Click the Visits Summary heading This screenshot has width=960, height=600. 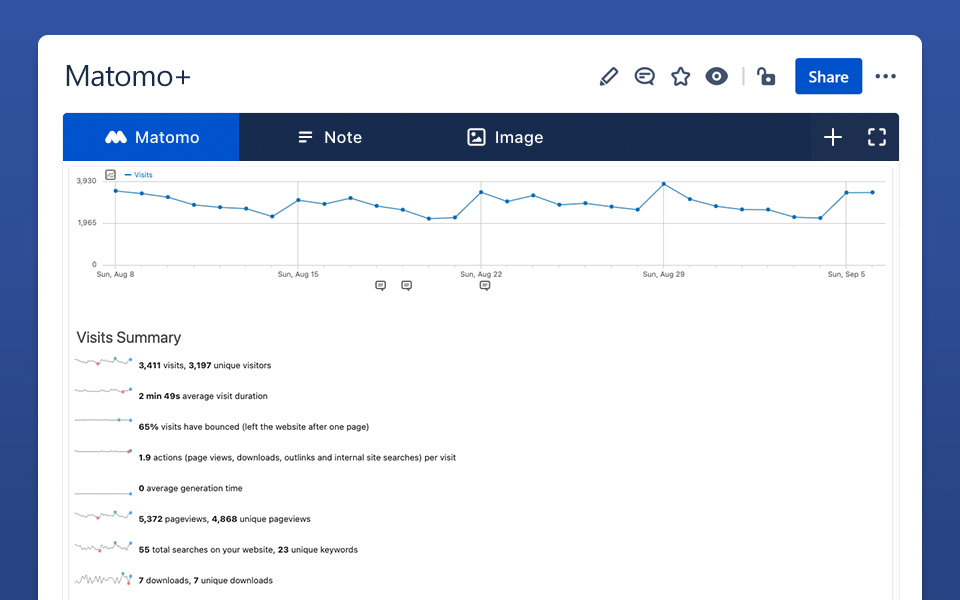(x=129, y=338)
